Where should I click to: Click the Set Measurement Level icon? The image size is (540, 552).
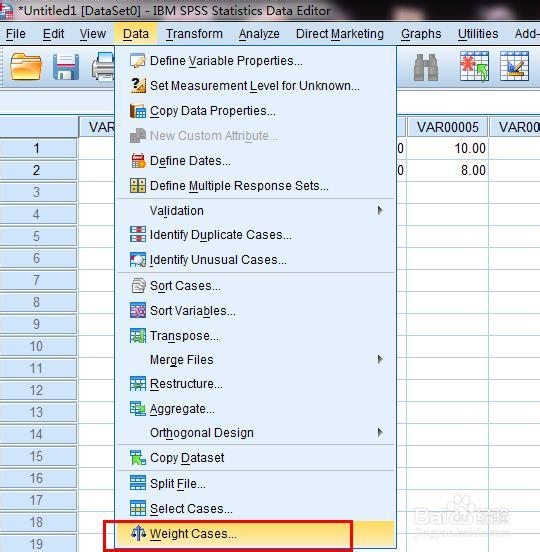(x=138, y=86)
